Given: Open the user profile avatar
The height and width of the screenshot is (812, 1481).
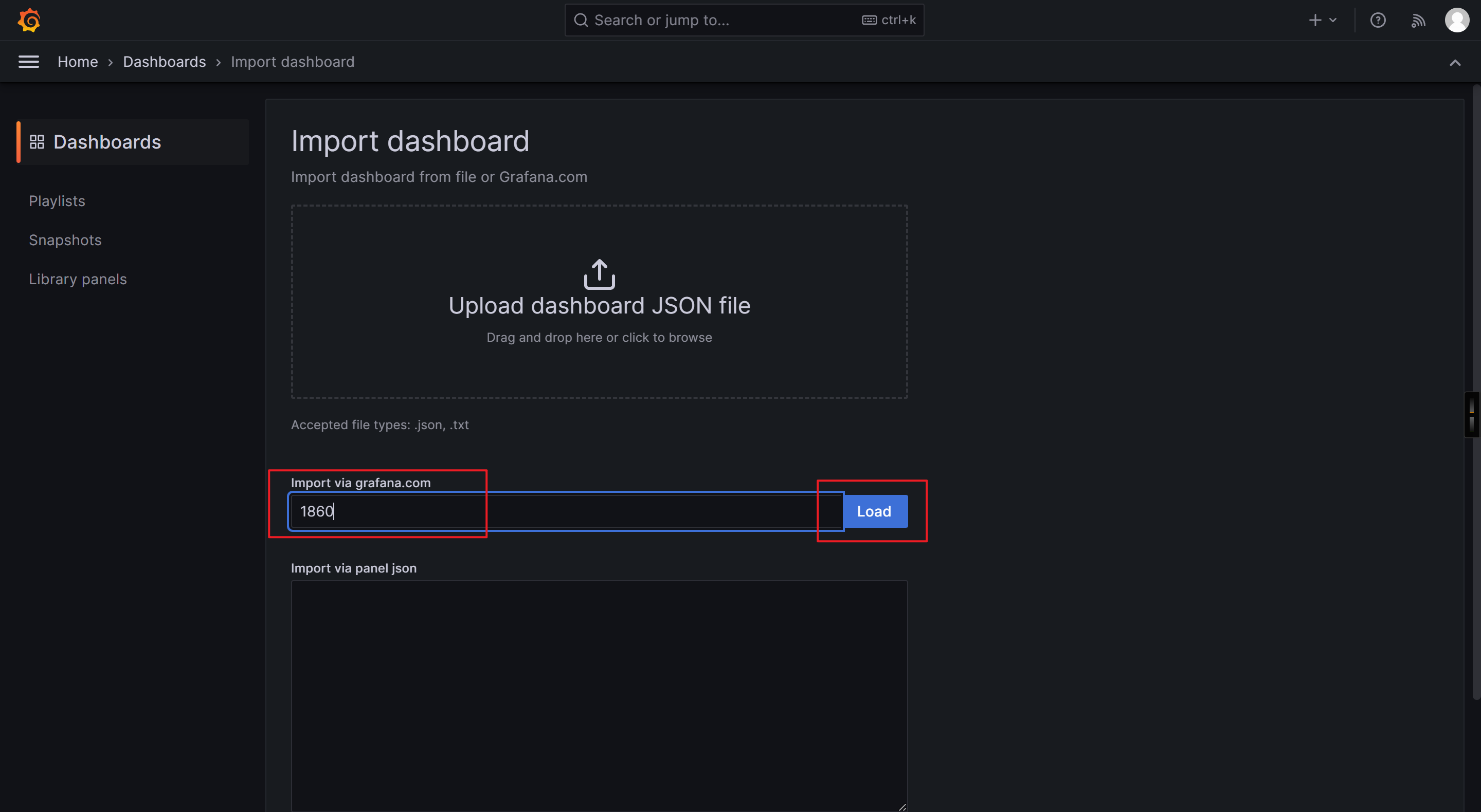Looking at the screenshot, I should coord(1456,21).
